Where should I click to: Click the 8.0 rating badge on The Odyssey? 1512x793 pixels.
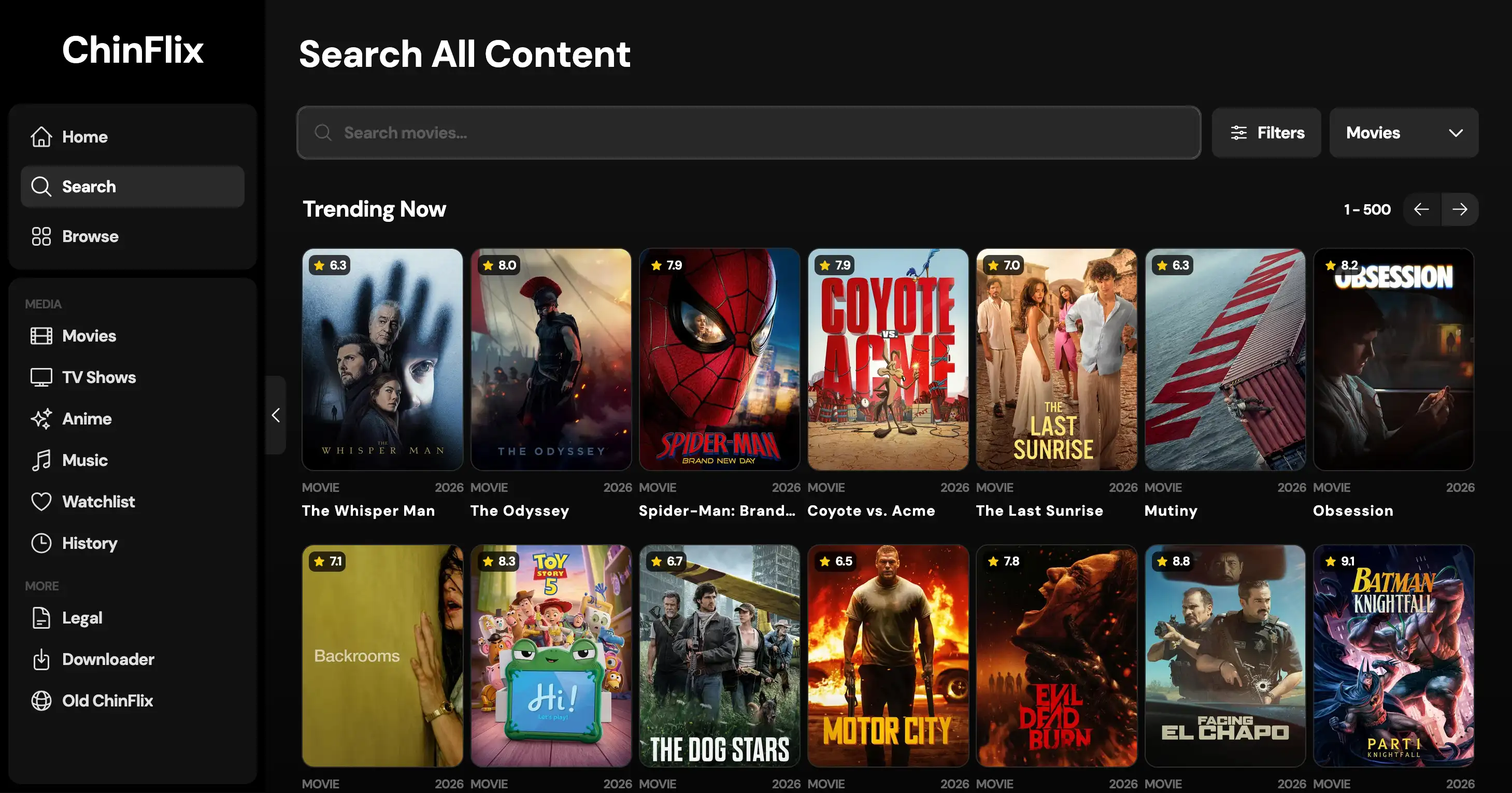(x=500, y=265)
